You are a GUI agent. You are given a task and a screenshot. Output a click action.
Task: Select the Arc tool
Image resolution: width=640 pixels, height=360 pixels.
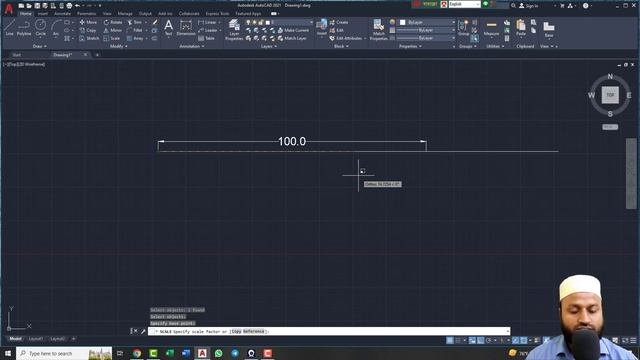[x=56, y=28]
